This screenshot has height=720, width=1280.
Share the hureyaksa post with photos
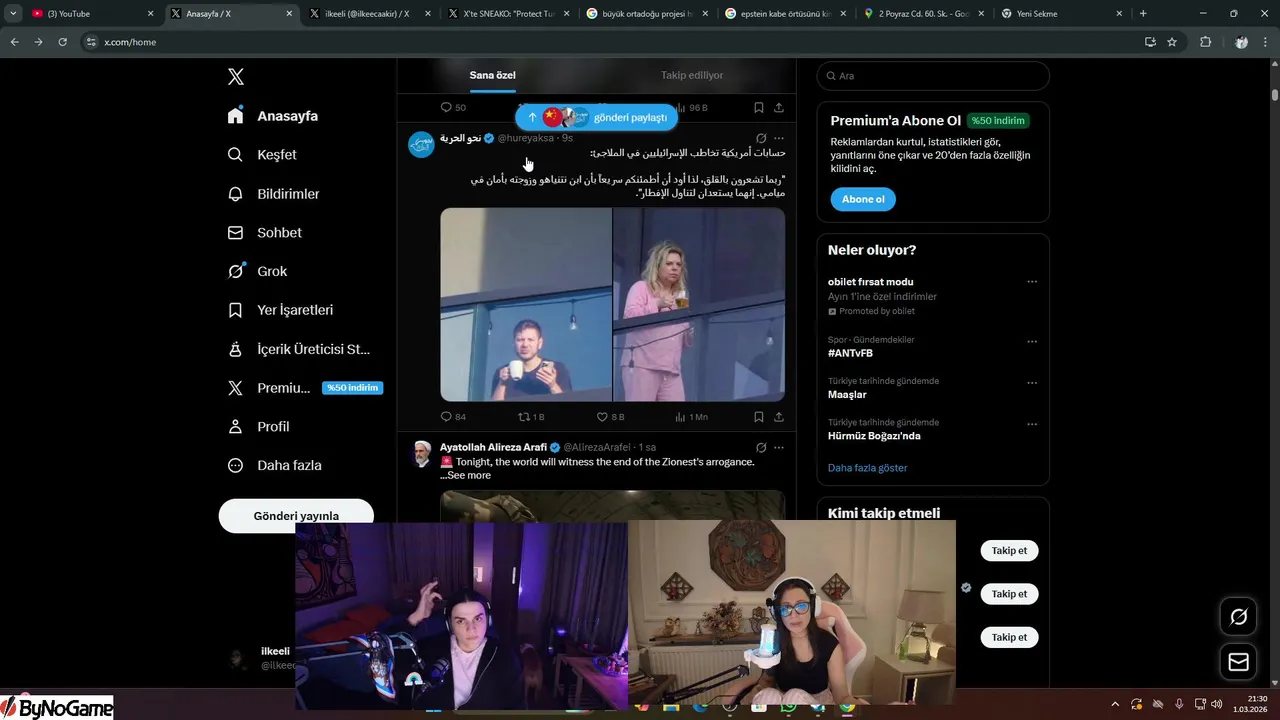(779, 417)
